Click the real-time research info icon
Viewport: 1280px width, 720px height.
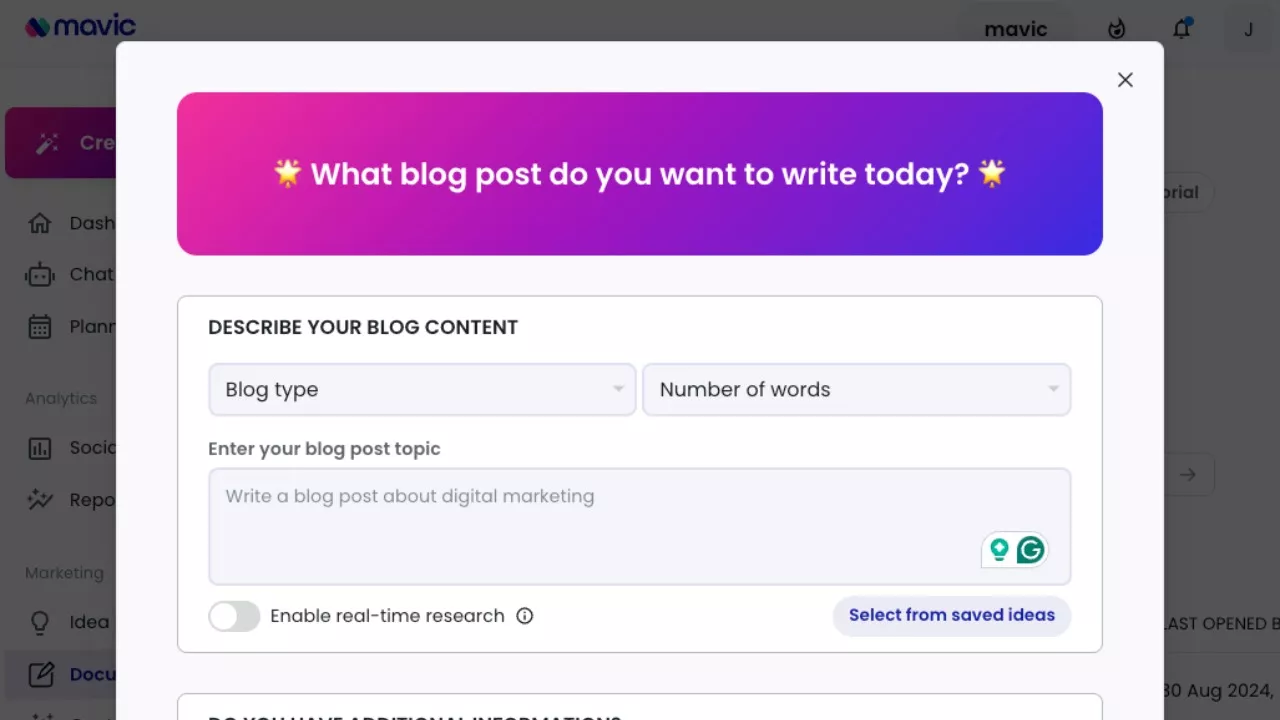click(524, 616)
